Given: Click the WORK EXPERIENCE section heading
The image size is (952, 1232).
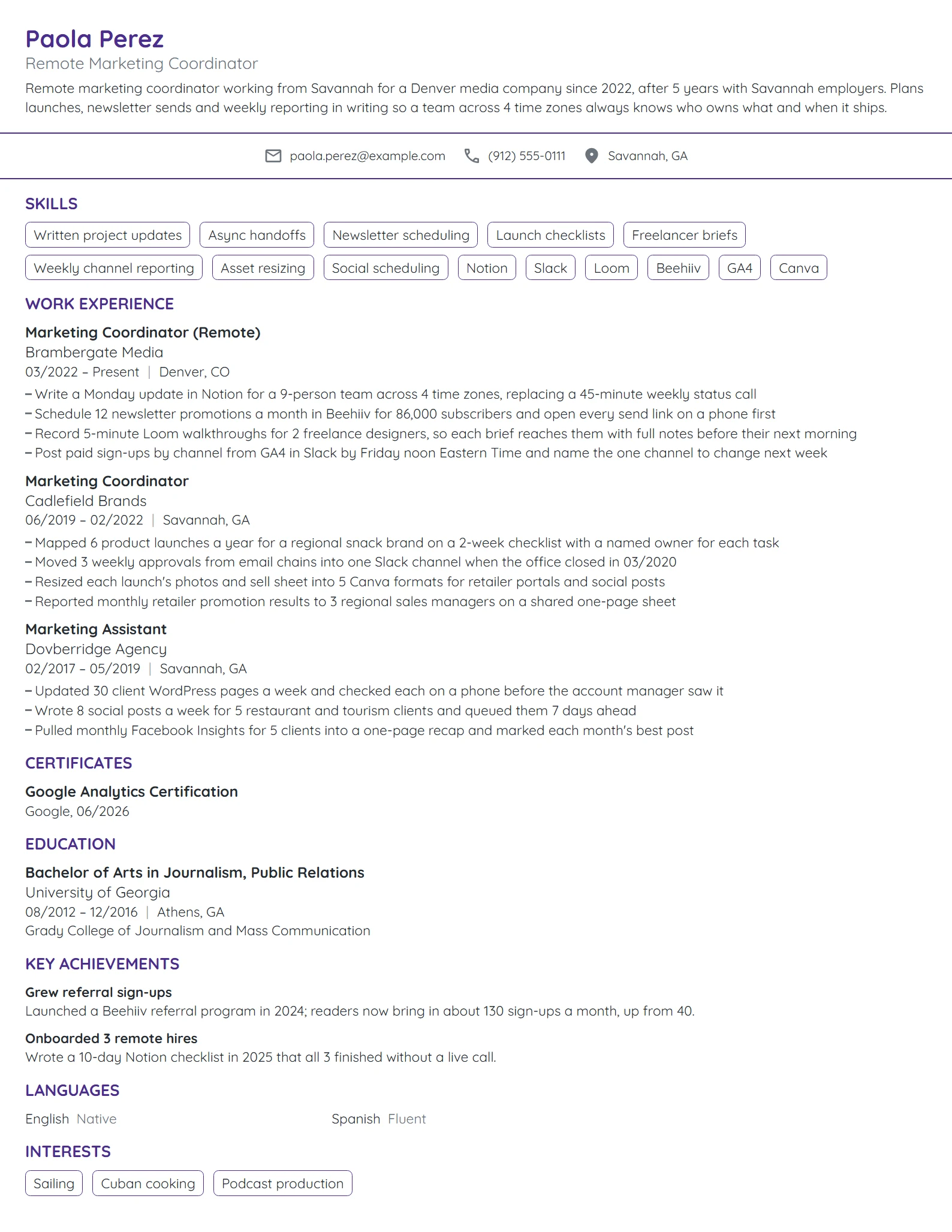Looking at the screenshot, I should tap(100, 304).
